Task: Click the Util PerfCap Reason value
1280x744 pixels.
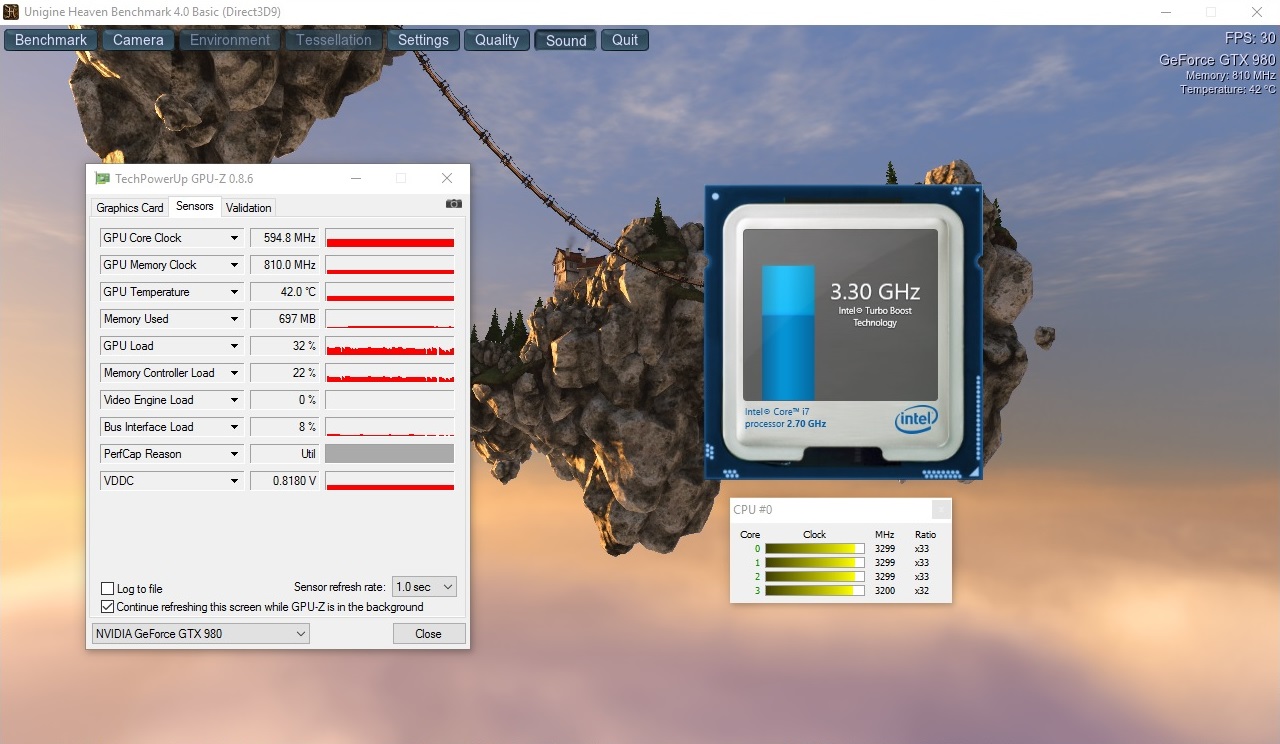Action: click(284, 454)
